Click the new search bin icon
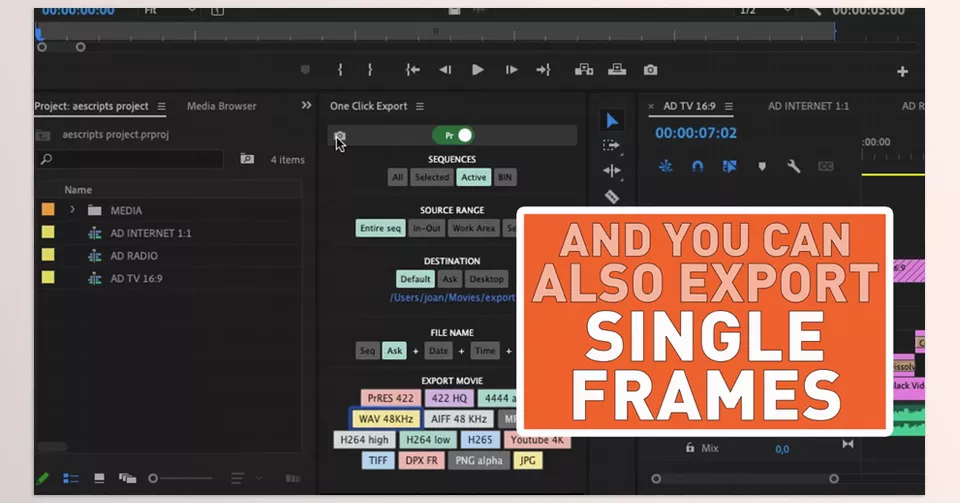Screen dimensions: 960x503 (247, 159)
